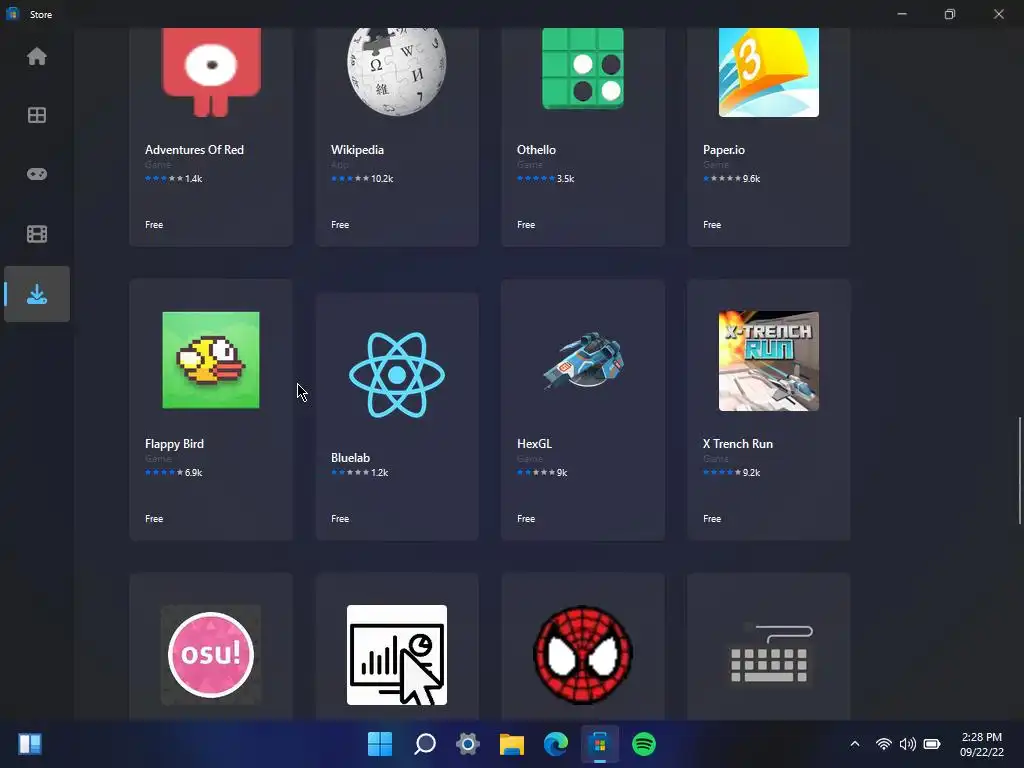This screenshot has width=1024, height=768.
Task: Open the Gaming controller section in sidebar
Action: click(x=37, y=174)
